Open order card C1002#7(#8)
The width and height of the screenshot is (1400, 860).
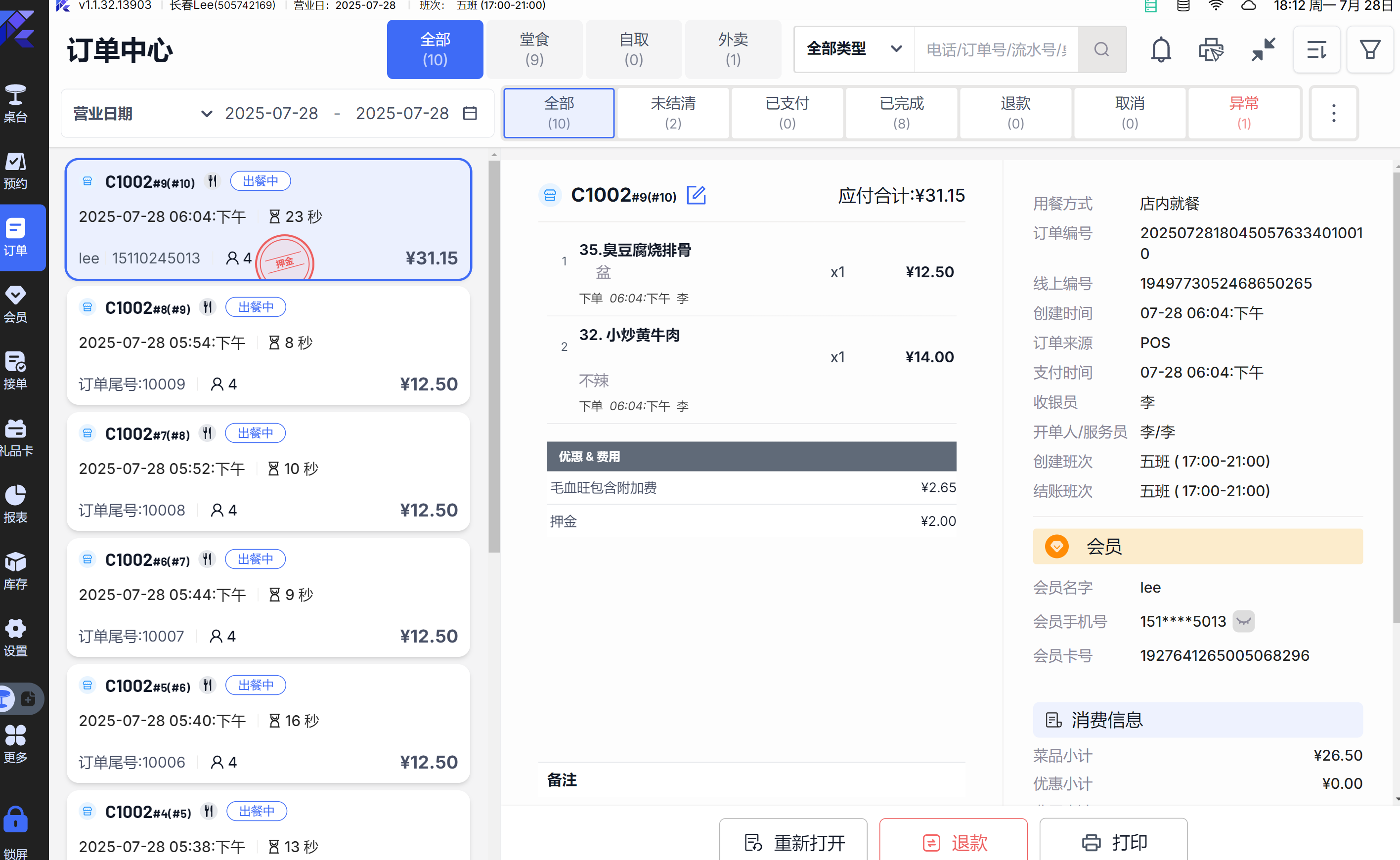[268, 472]
